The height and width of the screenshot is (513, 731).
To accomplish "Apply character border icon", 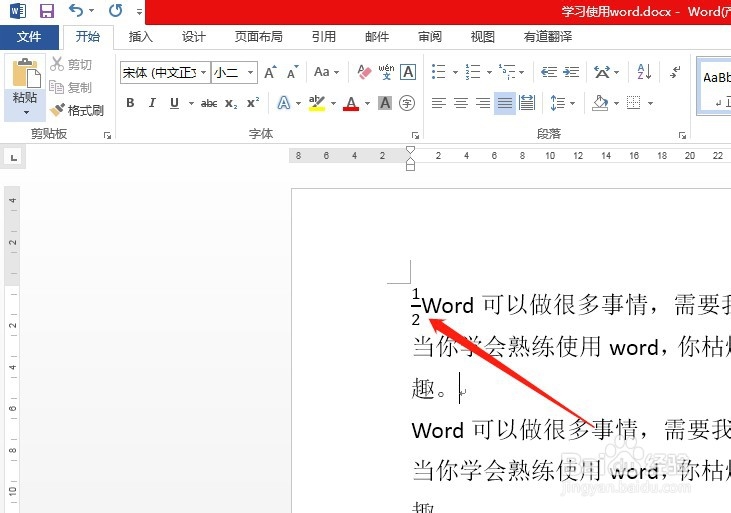I will (408, 72).
